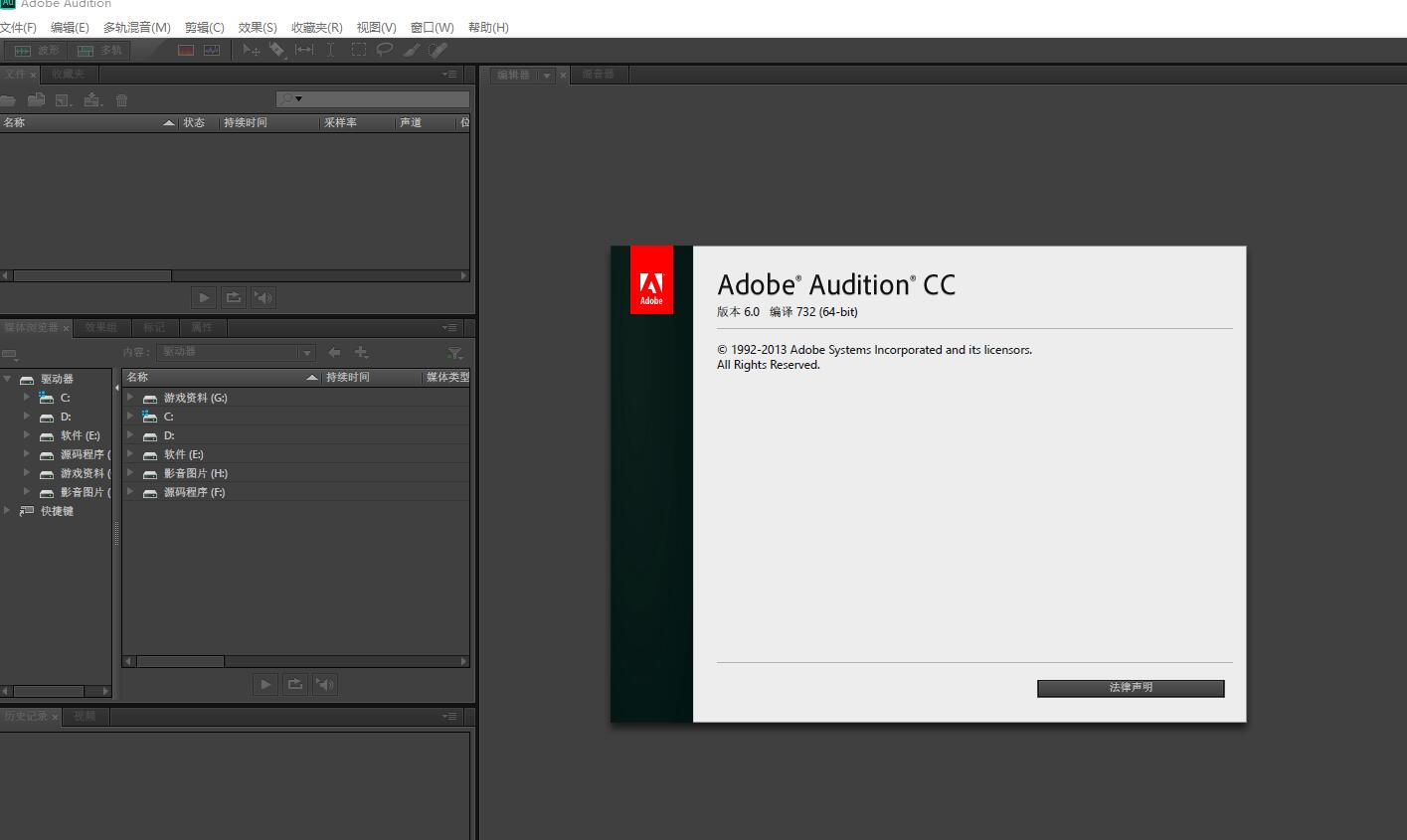Open the file type filter icon
This screenshot has height=840, width=1407.
[454, 353]
